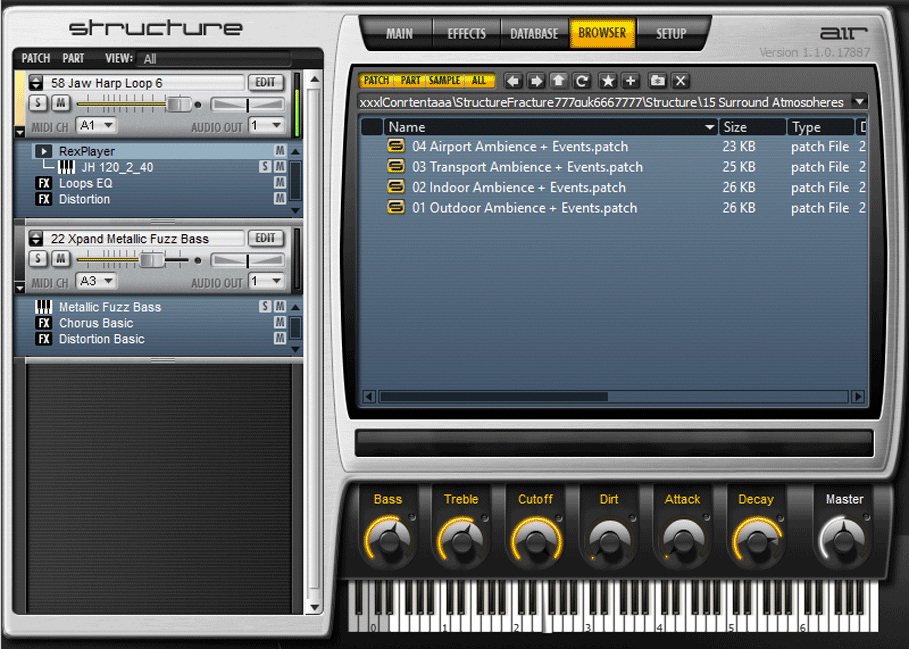This screenshot has height=649, width=909.
Task: Click the up-one-level folder icon
Action: pos(559,81)
